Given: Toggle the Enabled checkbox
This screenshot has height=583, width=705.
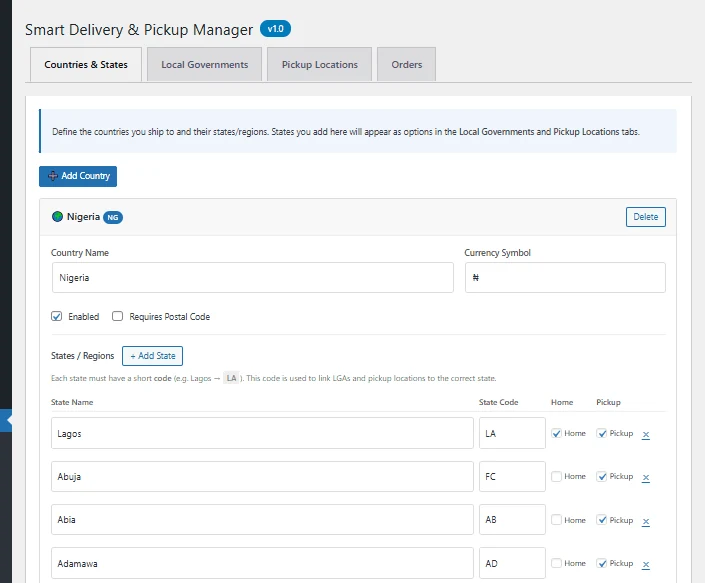Looking at the screenshot, I should pyautogui.click(x=57, y=316).
